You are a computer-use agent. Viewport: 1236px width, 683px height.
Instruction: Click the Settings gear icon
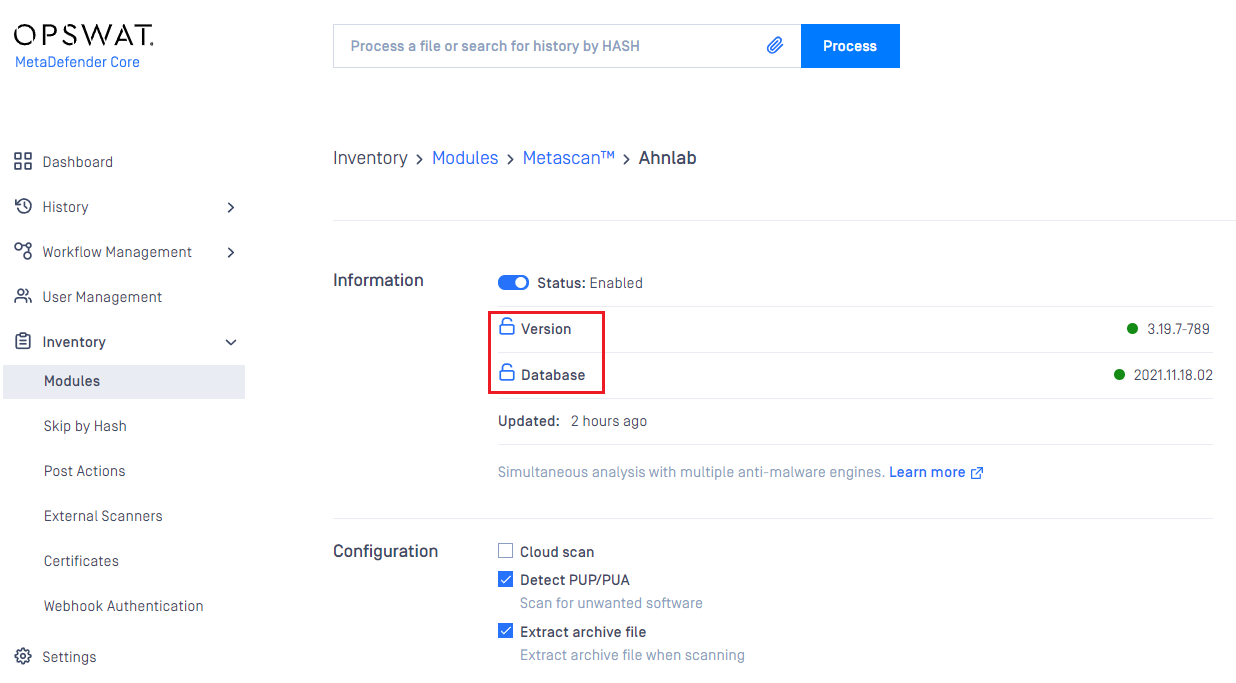point(23,656)
